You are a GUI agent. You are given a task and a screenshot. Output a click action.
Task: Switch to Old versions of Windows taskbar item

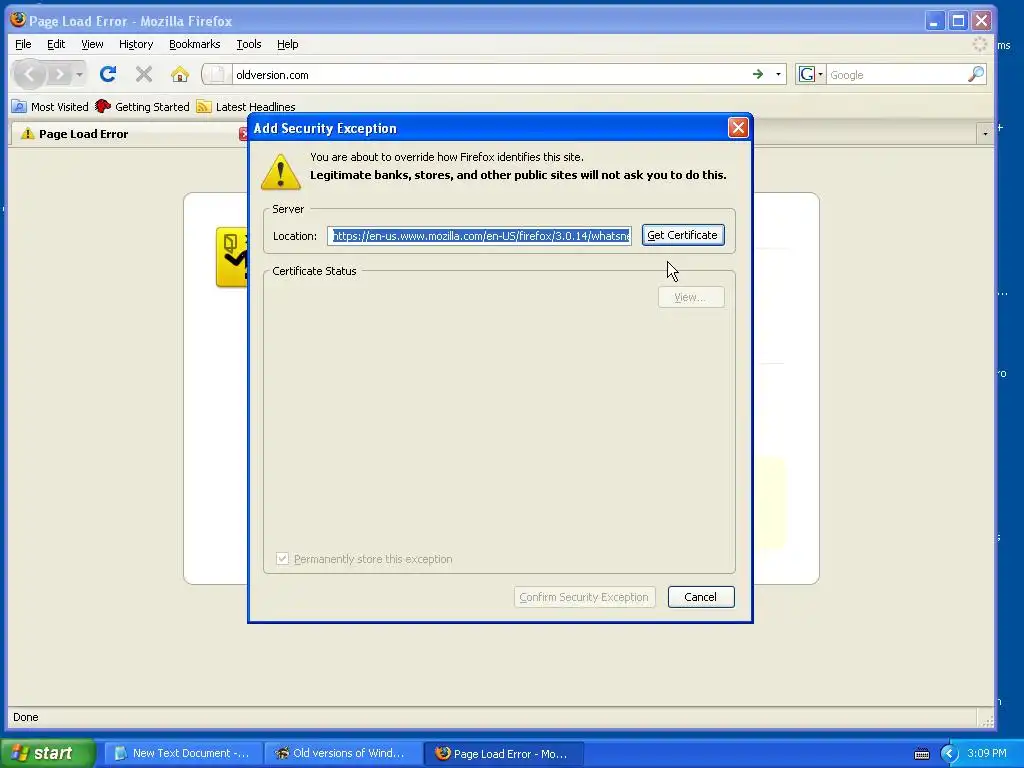pyautogui.click(x=344, y=753)
